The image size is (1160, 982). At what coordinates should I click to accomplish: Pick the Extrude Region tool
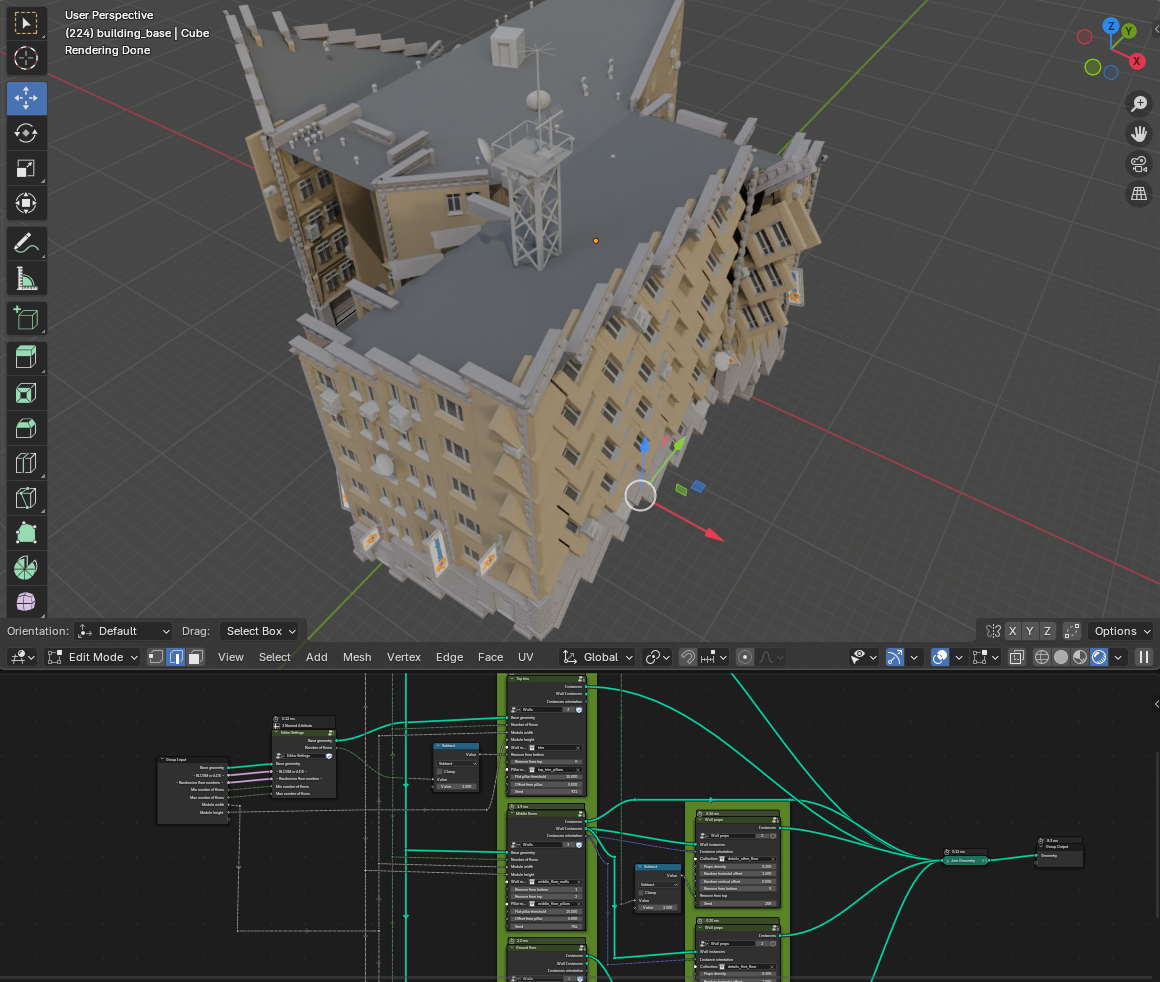pos(26,357)
